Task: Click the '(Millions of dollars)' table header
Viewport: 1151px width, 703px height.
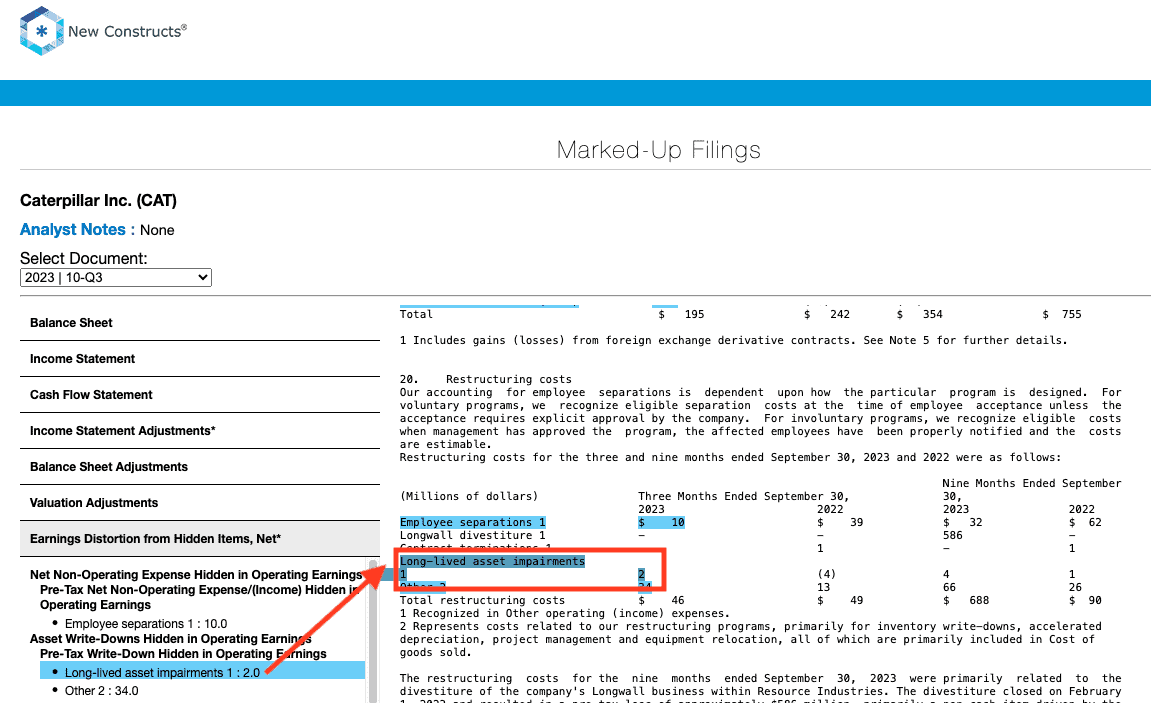Action: pyautogui.click(x=469, y=496)
